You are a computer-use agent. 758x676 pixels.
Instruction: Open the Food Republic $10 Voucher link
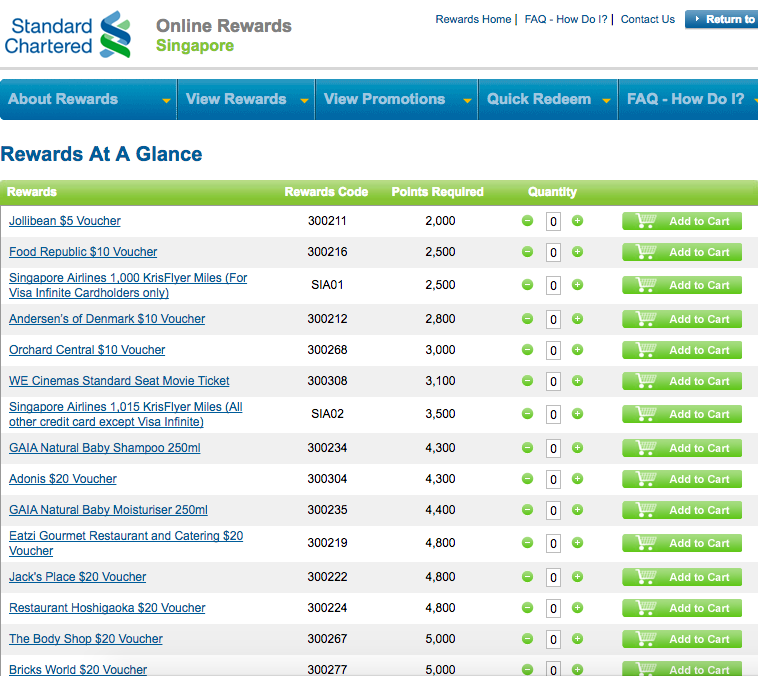tap(83, 252)
